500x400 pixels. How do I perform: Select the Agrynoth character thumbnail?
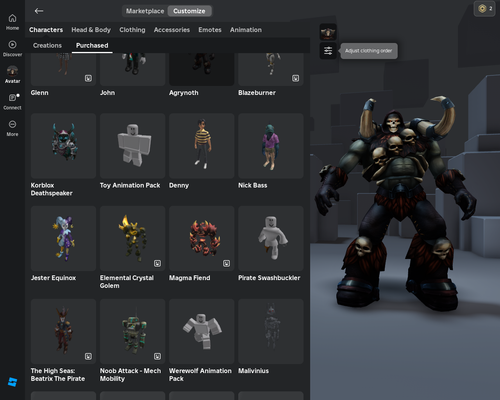point(201,69)
